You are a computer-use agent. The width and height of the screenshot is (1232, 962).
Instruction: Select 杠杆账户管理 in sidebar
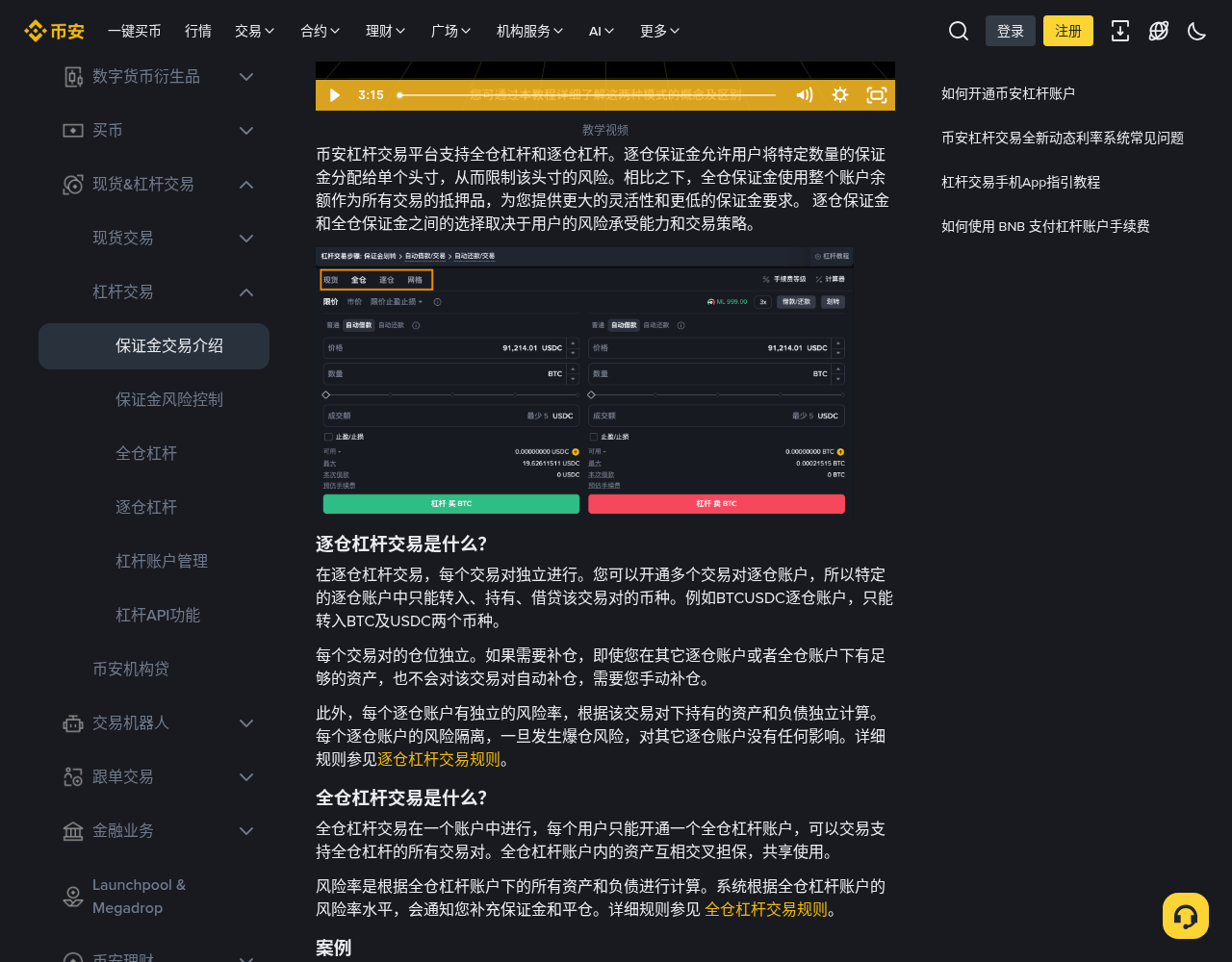pyautogui.click(x=162, y=561)
